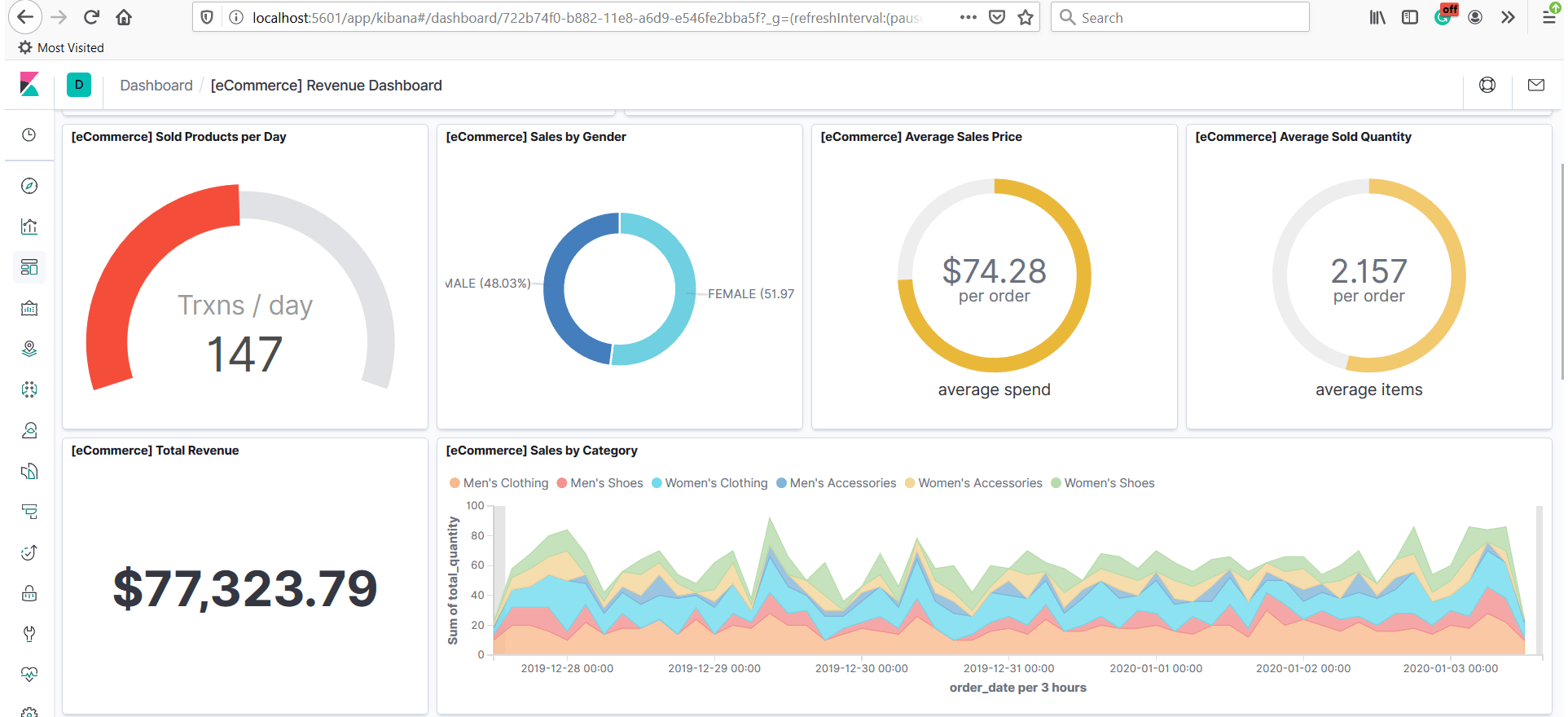The height and width of the screenshot is (717, 1568).
Task: Open the space selector D avatar
Action: tap(79, 85)
